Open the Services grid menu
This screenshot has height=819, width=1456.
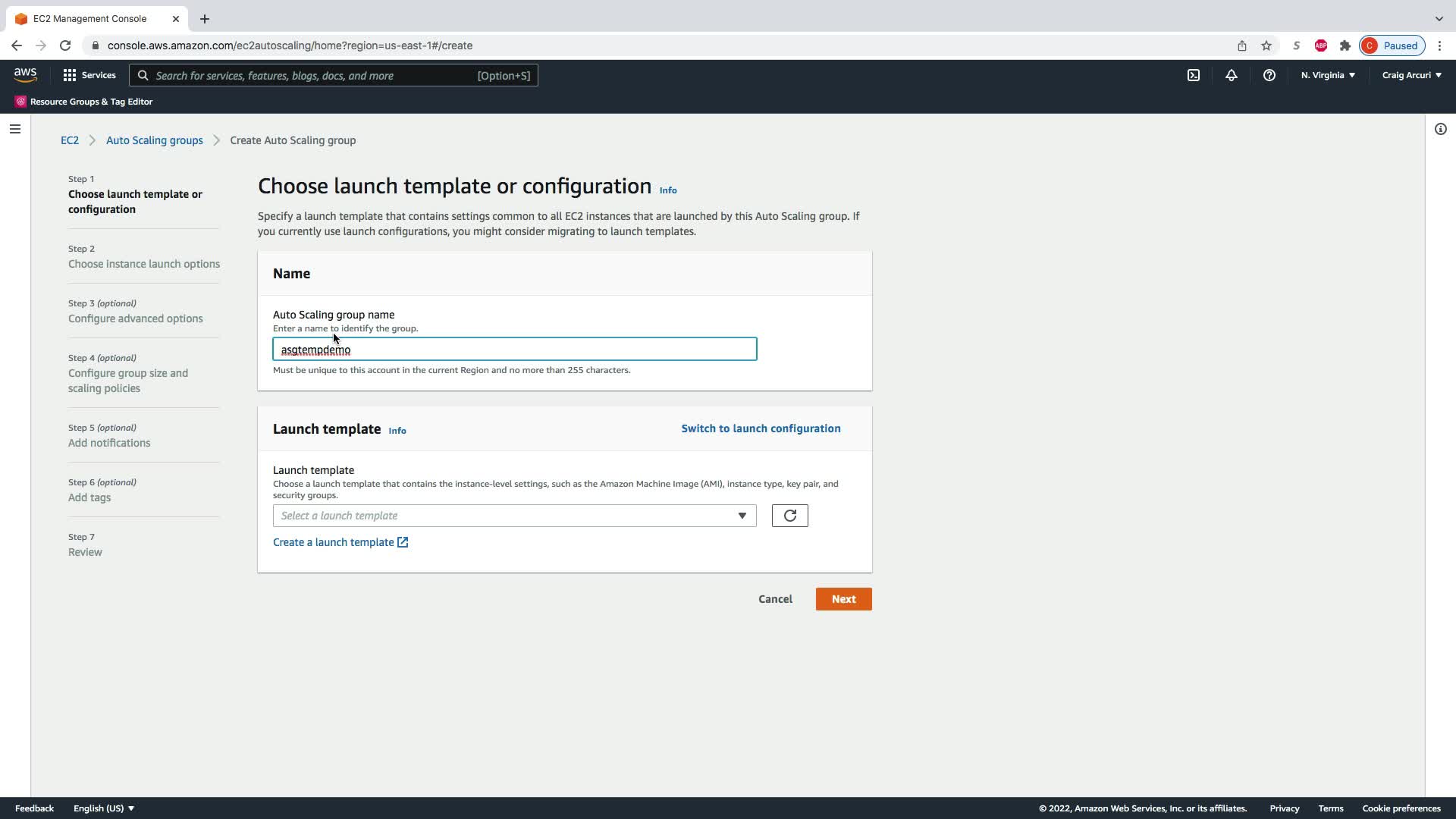pos(89,75)
